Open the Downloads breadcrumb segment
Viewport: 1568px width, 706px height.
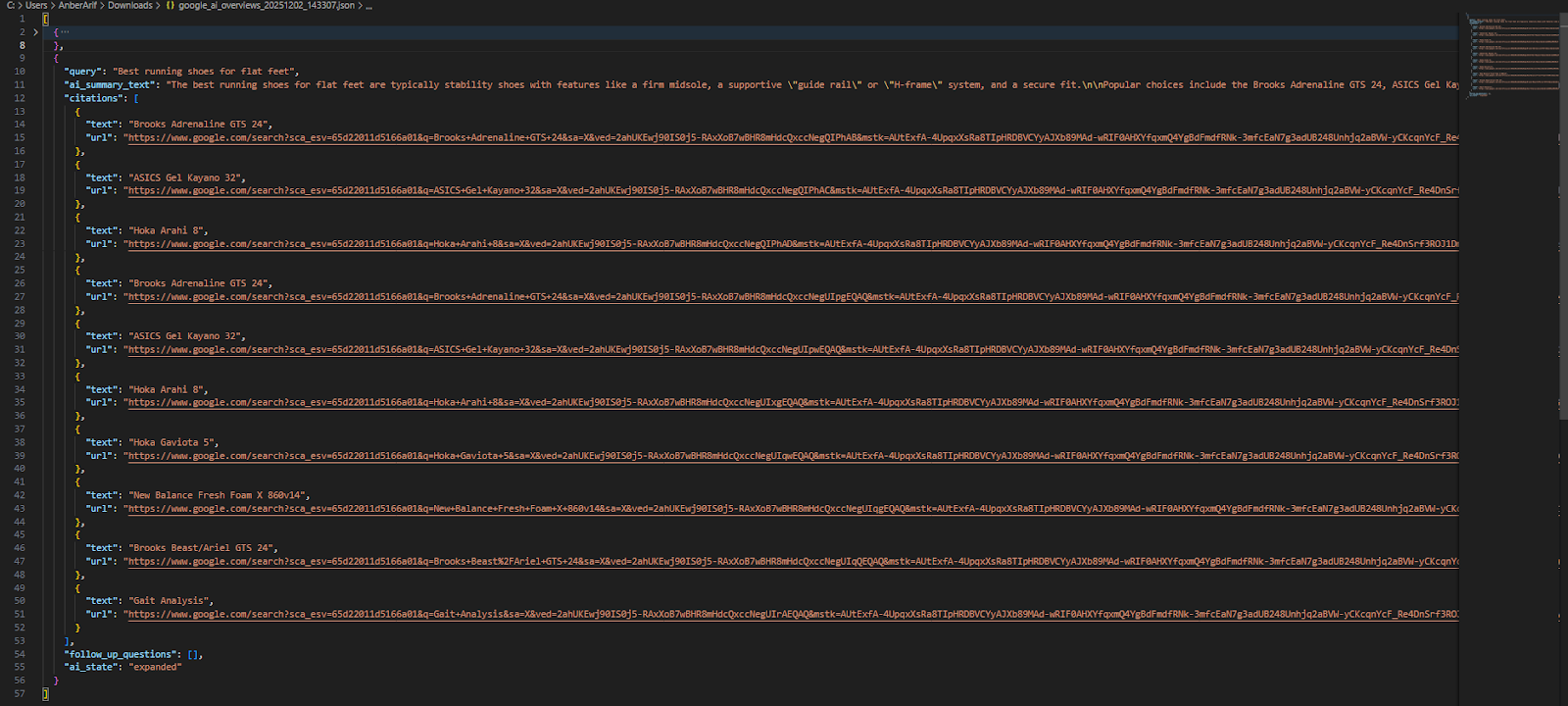129,6
